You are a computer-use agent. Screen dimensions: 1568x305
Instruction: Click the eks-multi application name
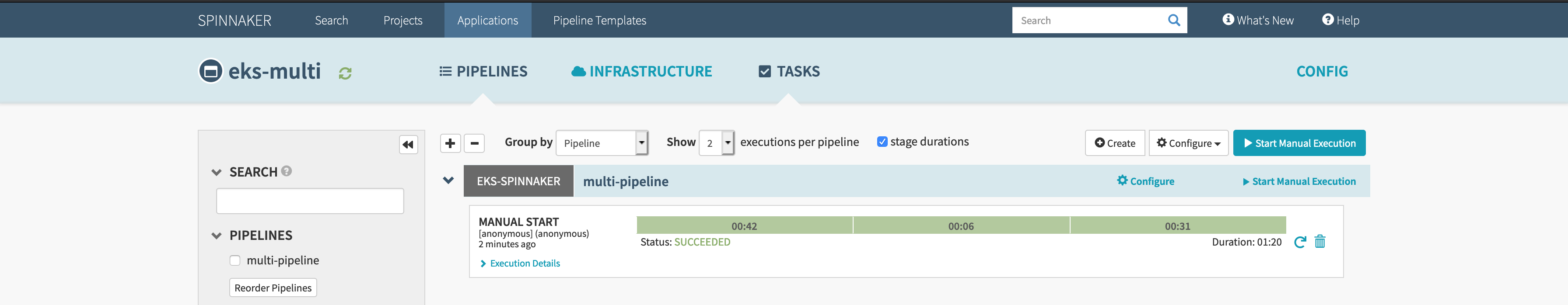pyautogui.click(x=274, y=72)
